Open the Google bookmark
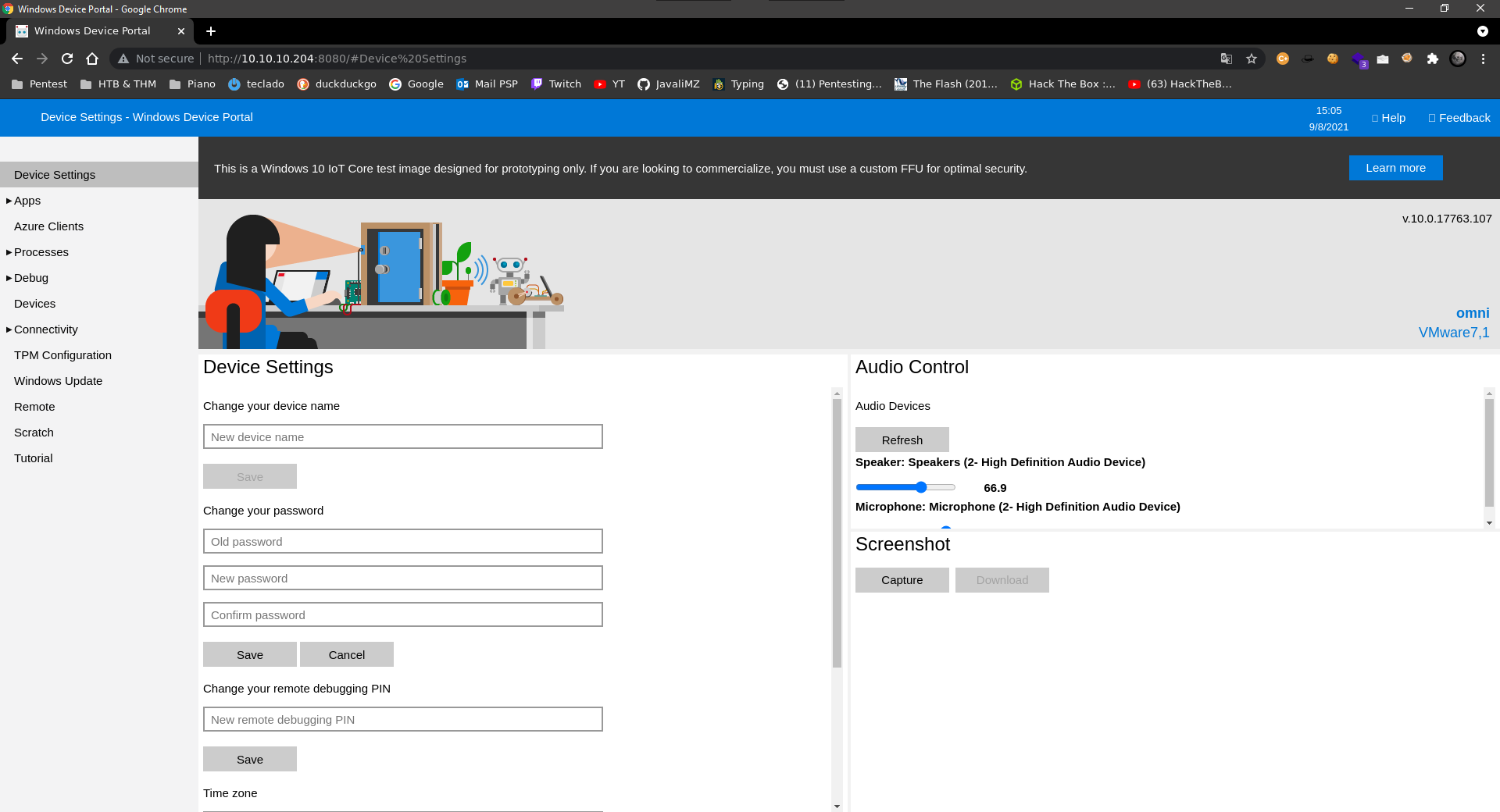 pos(416,84)
